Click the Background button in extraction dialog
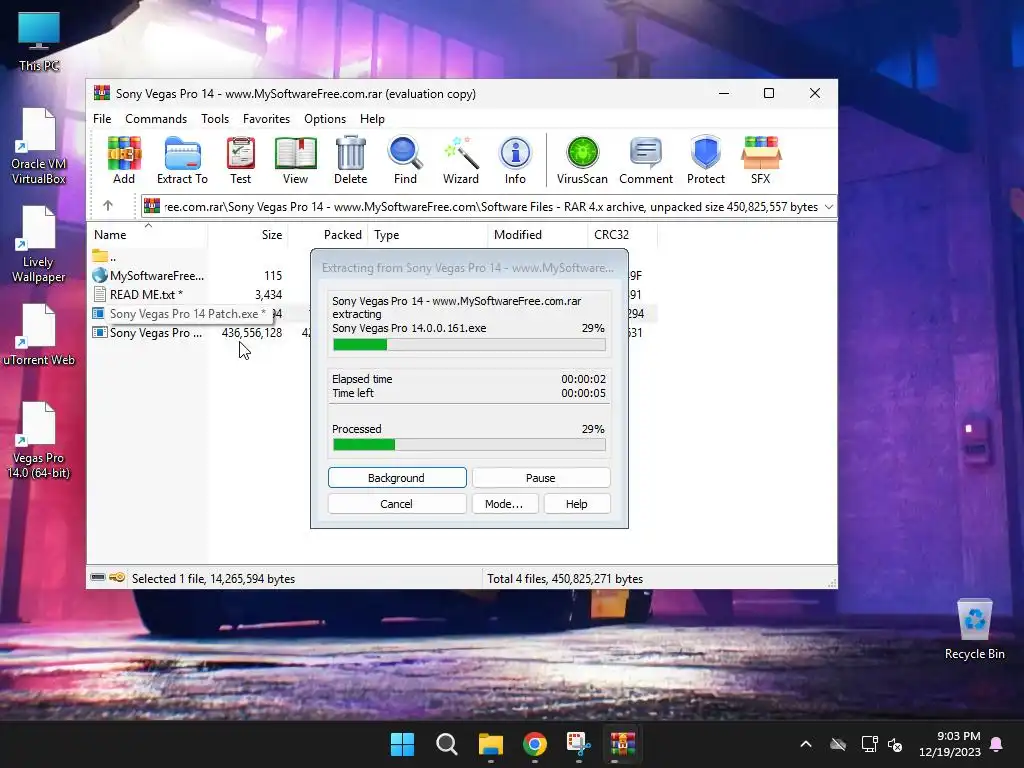The image size is (1024, 768). pyautogui.click(x=397, y=477)
